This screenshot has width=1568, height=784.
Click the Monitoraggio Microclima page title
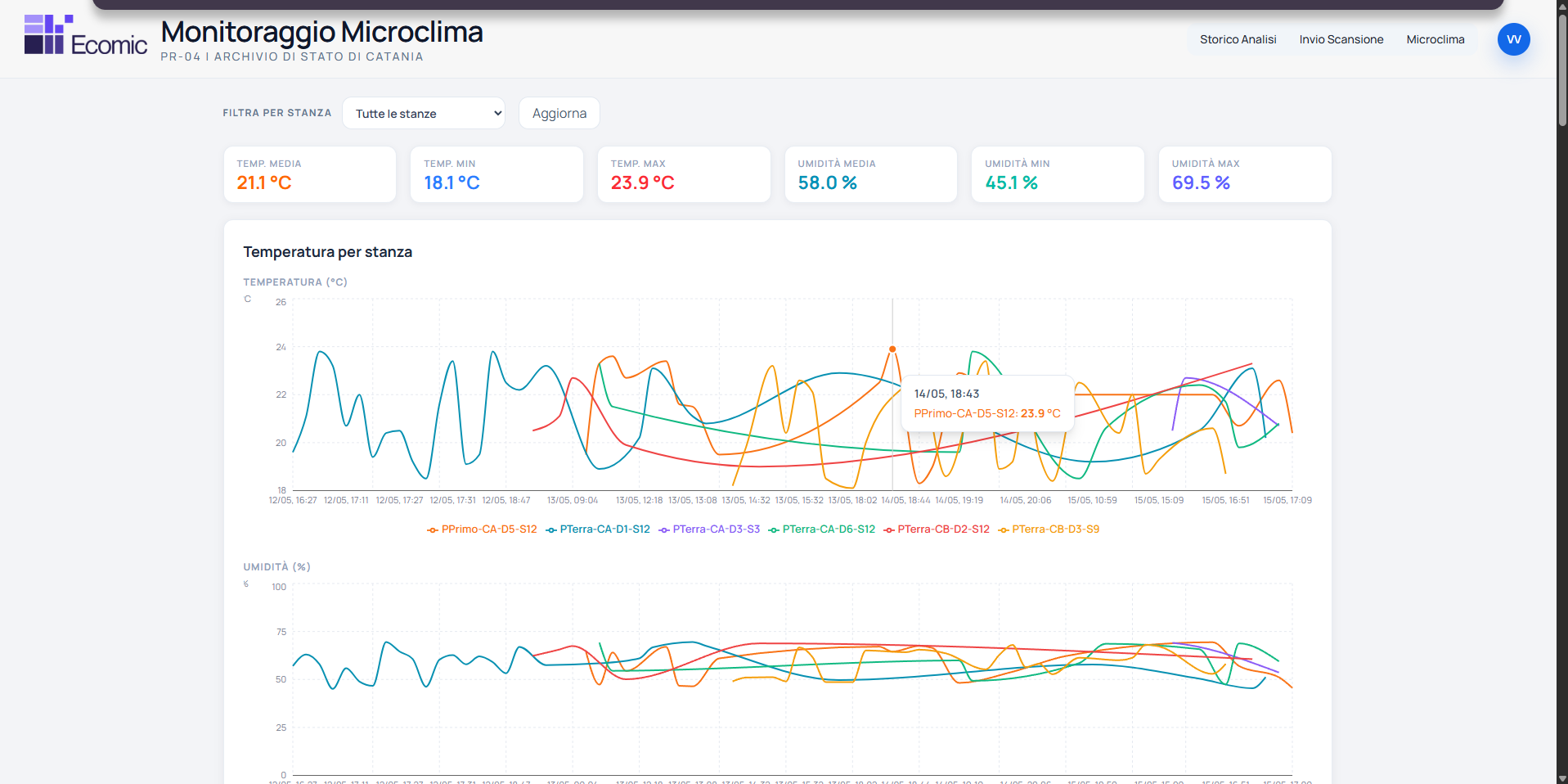321,32
